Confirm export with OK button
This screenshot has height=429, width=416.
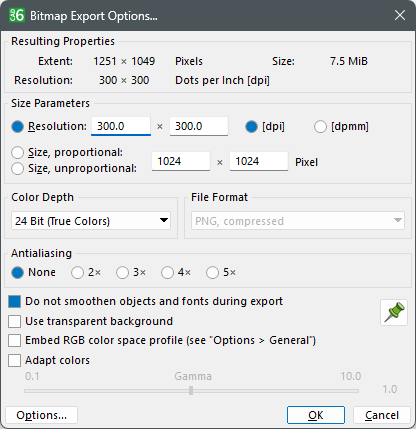pos(316,415)
